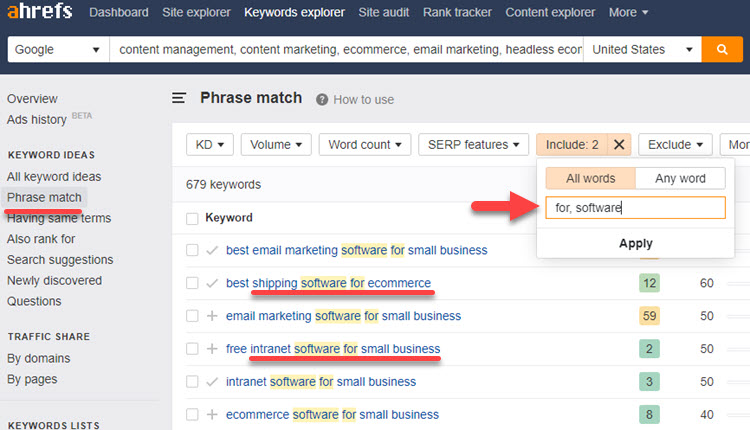This screenshot has width=750, height=430.
Task: Open the Questions link in sidebar
Action: click(34, 301)
